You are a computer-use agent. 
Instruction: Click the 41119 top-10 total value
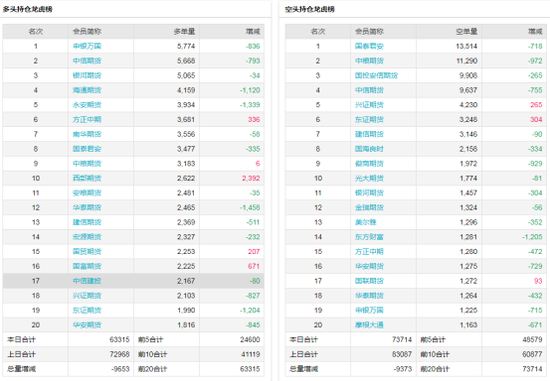coord(250,354)
